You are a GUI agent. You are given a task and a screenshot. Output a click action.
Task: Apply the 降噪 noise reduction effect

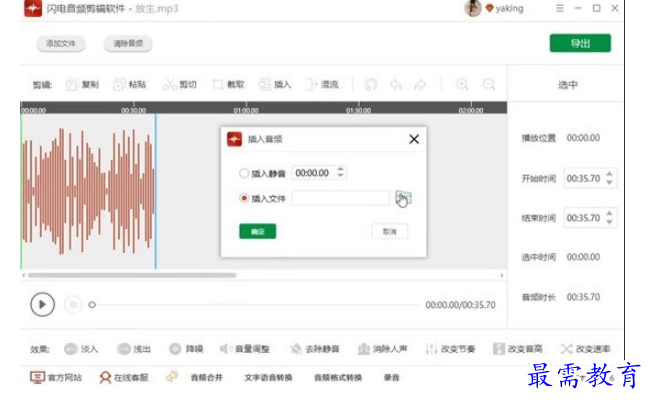[186, 349]
